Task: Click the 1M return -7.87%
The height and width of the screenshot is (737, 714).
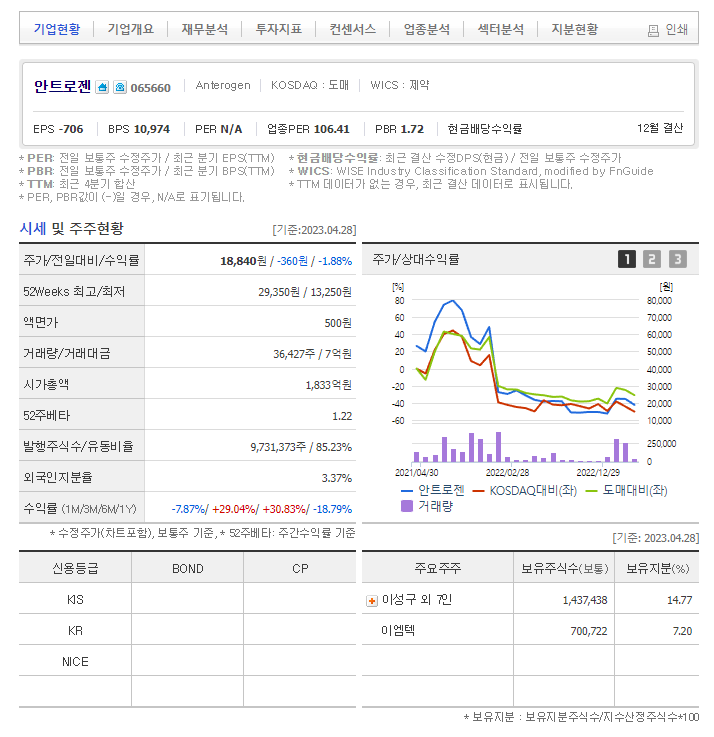Action: pyautogui.click(x=188, y=509)
